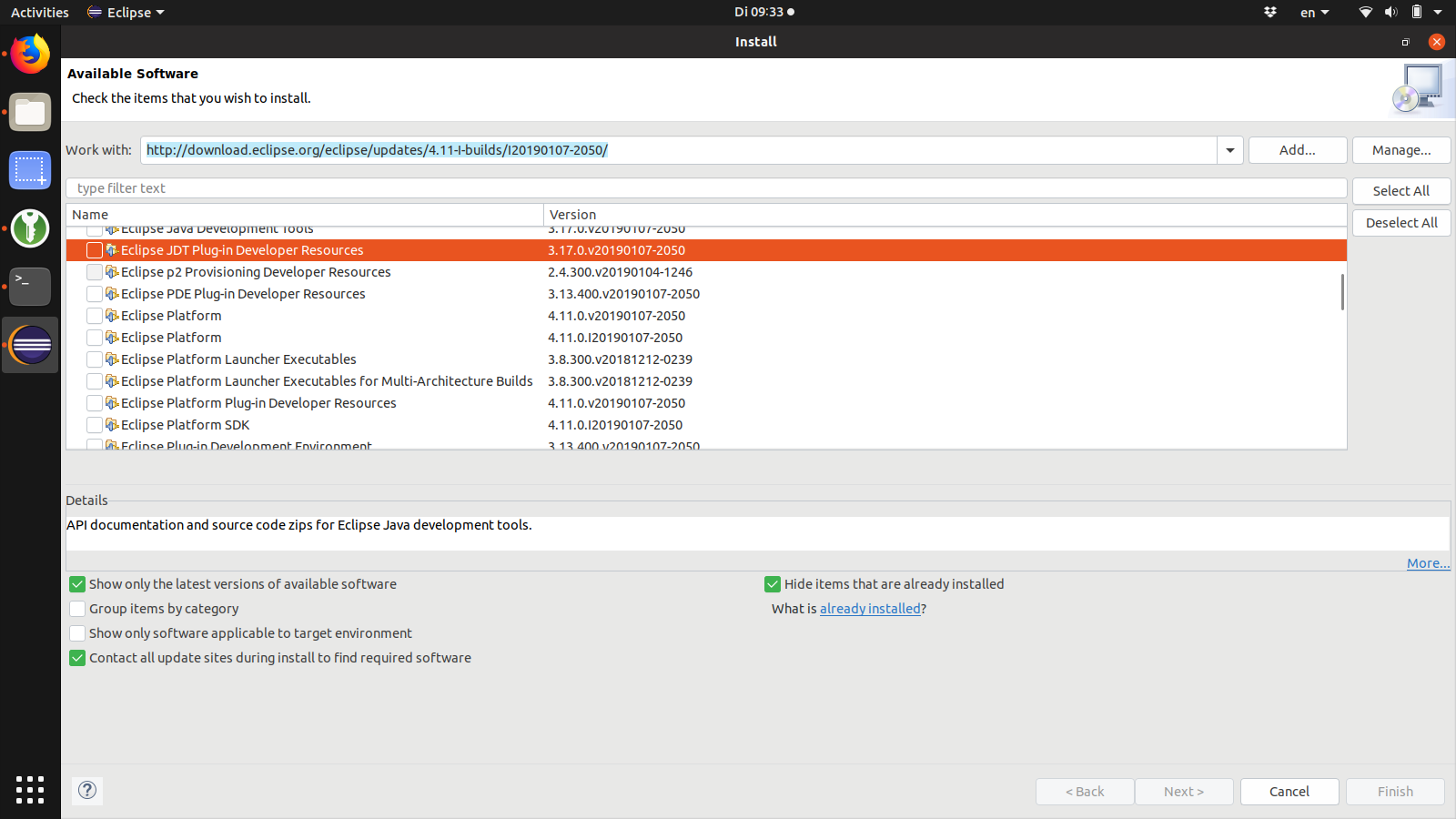The image size is (1456, 819).
Task: Check Eclipse p2 Provisioning Developer Resources
Action: click(x=95, y=272)
